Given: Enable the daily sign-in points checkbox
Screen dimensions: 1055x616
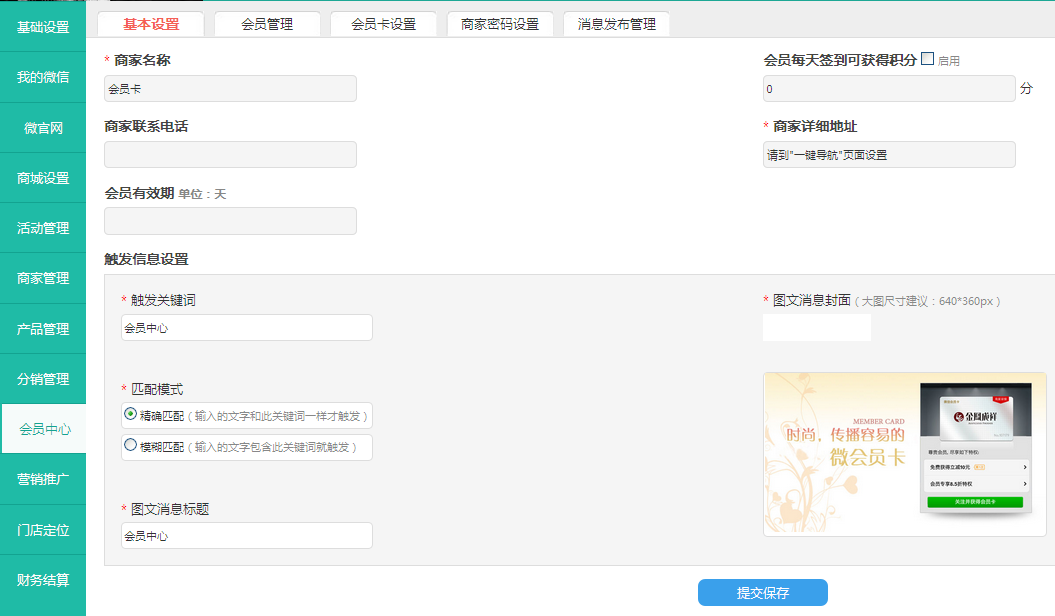Looking at the screenshot, I should click(x=927, y=59).
